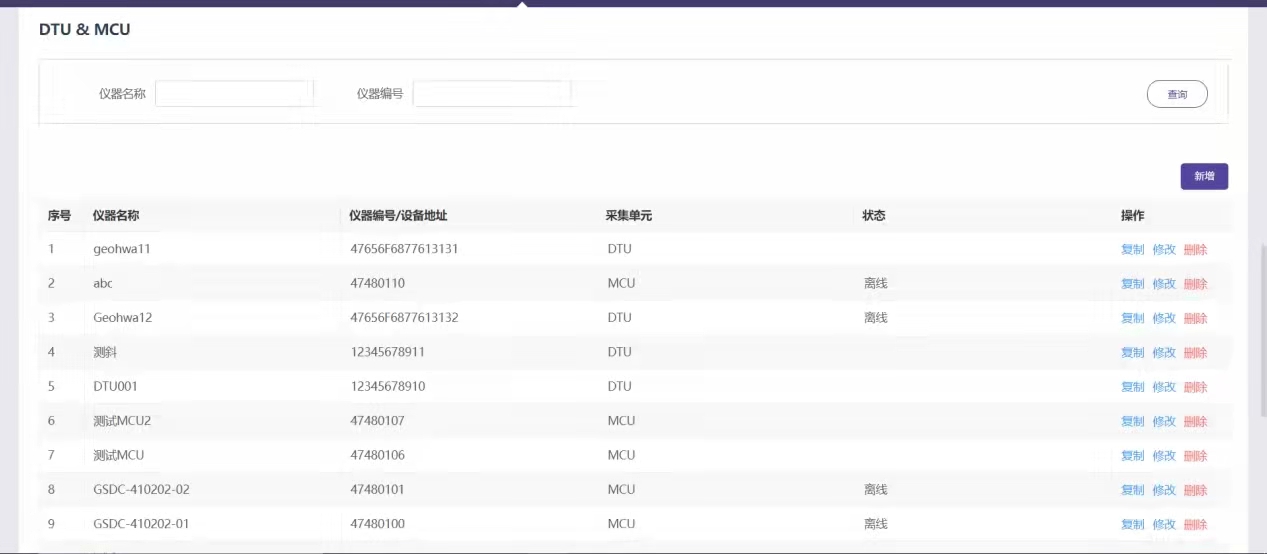
Task: Delete the DTU001 instrument row
Action: pos(1195,387)
